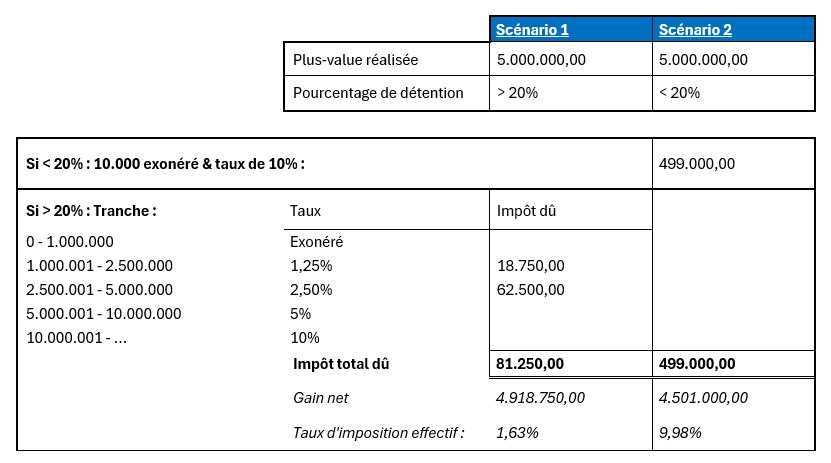Click the Si < 20% rule heading
Image resolution: width=831 pixels, height=463 pixels.
(x=164, y=163)
